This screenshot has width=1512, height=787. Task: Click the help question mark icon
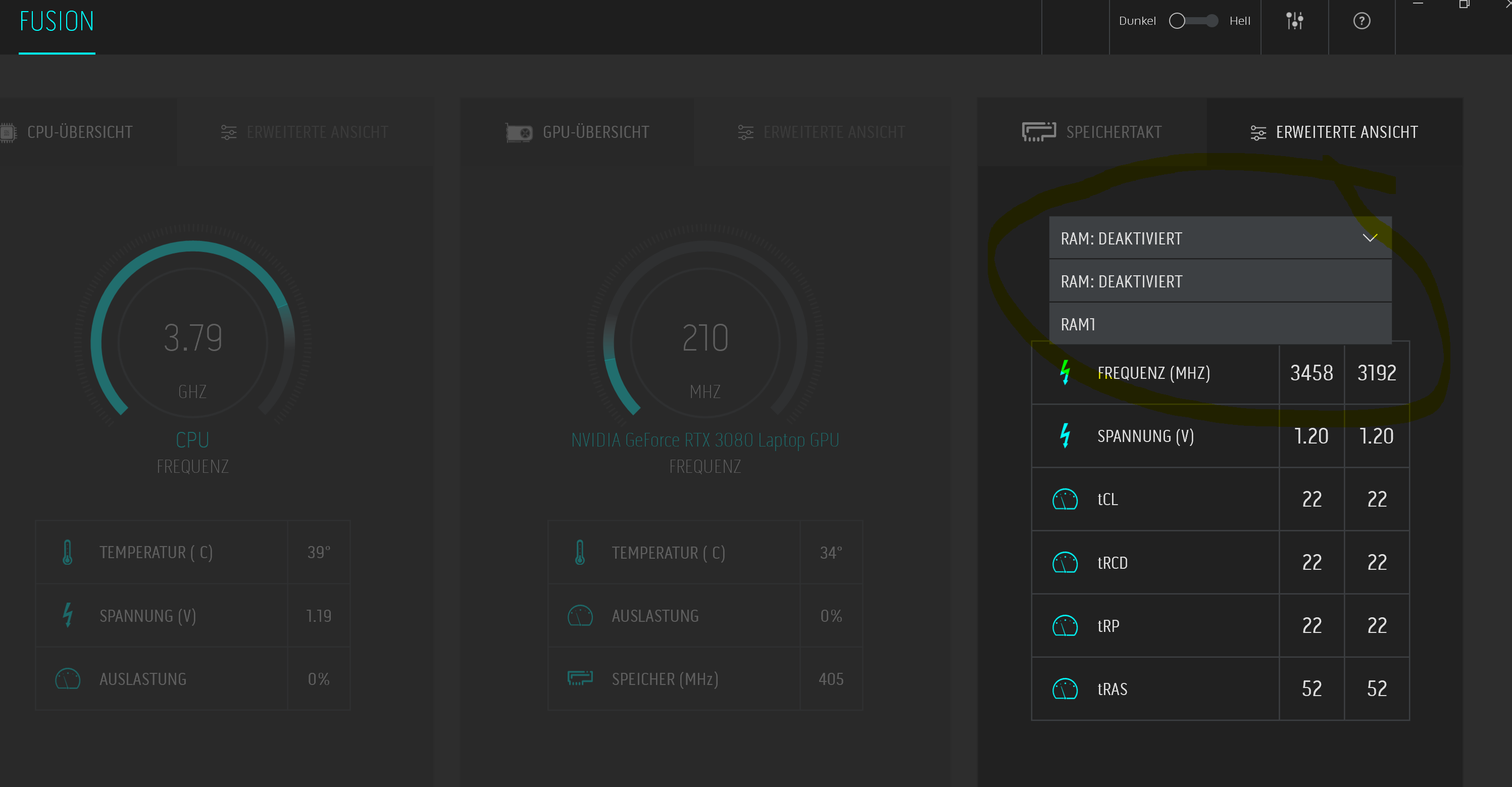[x=1361, y=21]
